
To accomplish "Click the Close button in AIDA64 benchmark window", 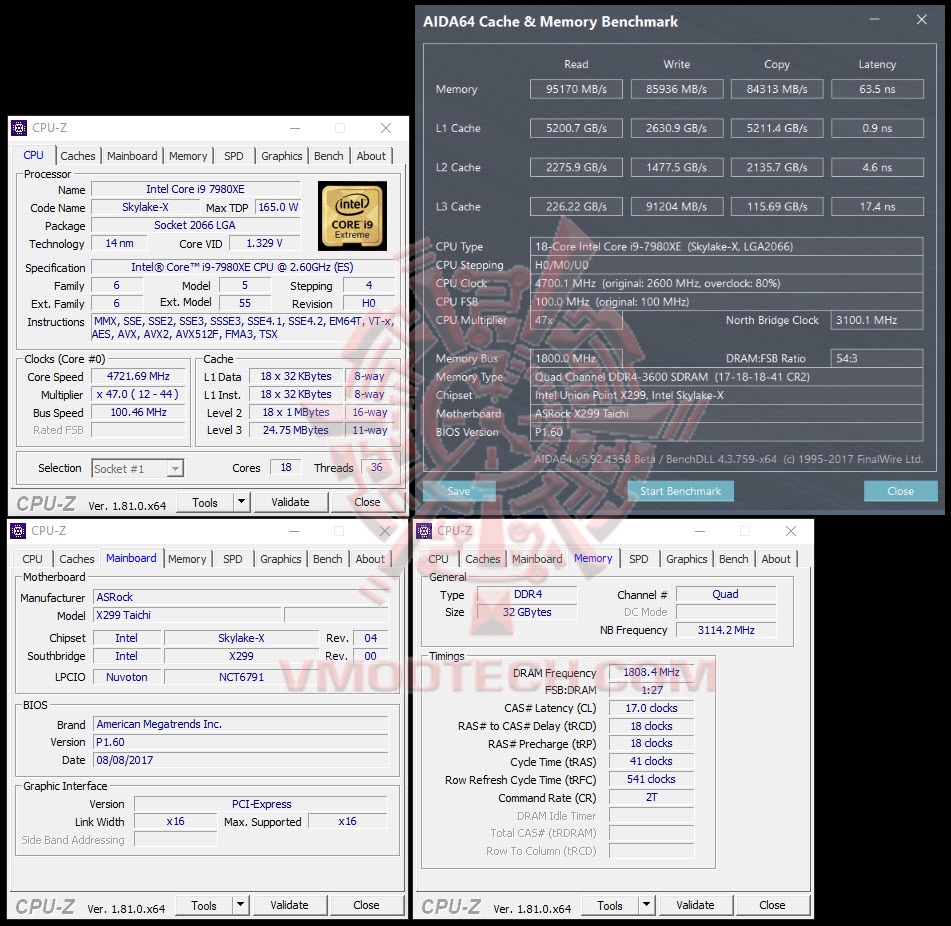I will [x=900, y=491].
